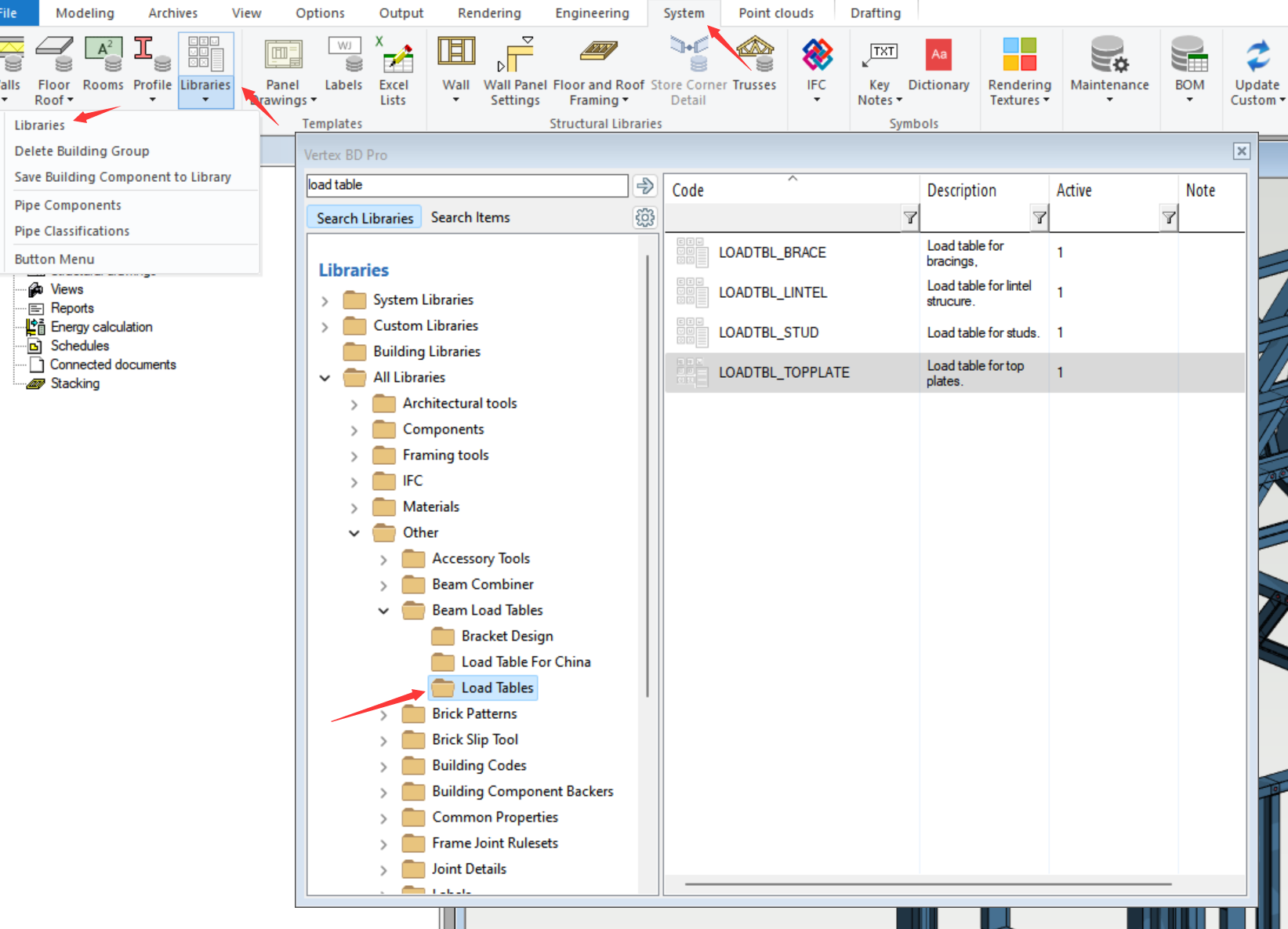Switch to the Search Items tab
This screenshot has width=1288, height=929.
470,218
